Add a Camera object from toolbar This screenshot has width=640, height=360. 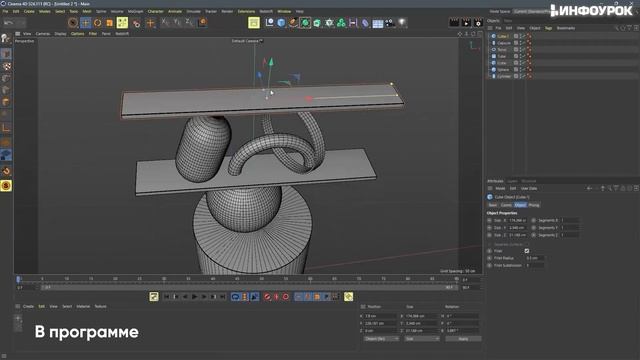(390, 23)
